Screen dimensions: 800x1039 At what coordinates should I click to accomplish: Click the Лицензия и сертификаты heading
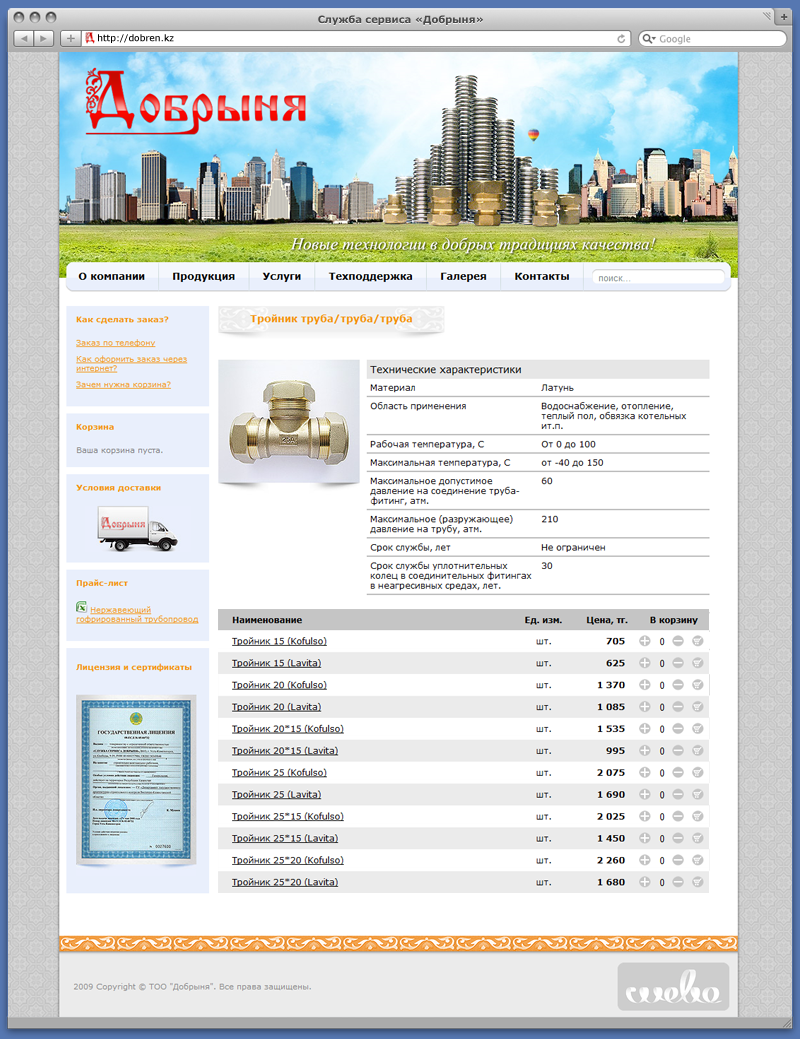(x=134, y=667)
